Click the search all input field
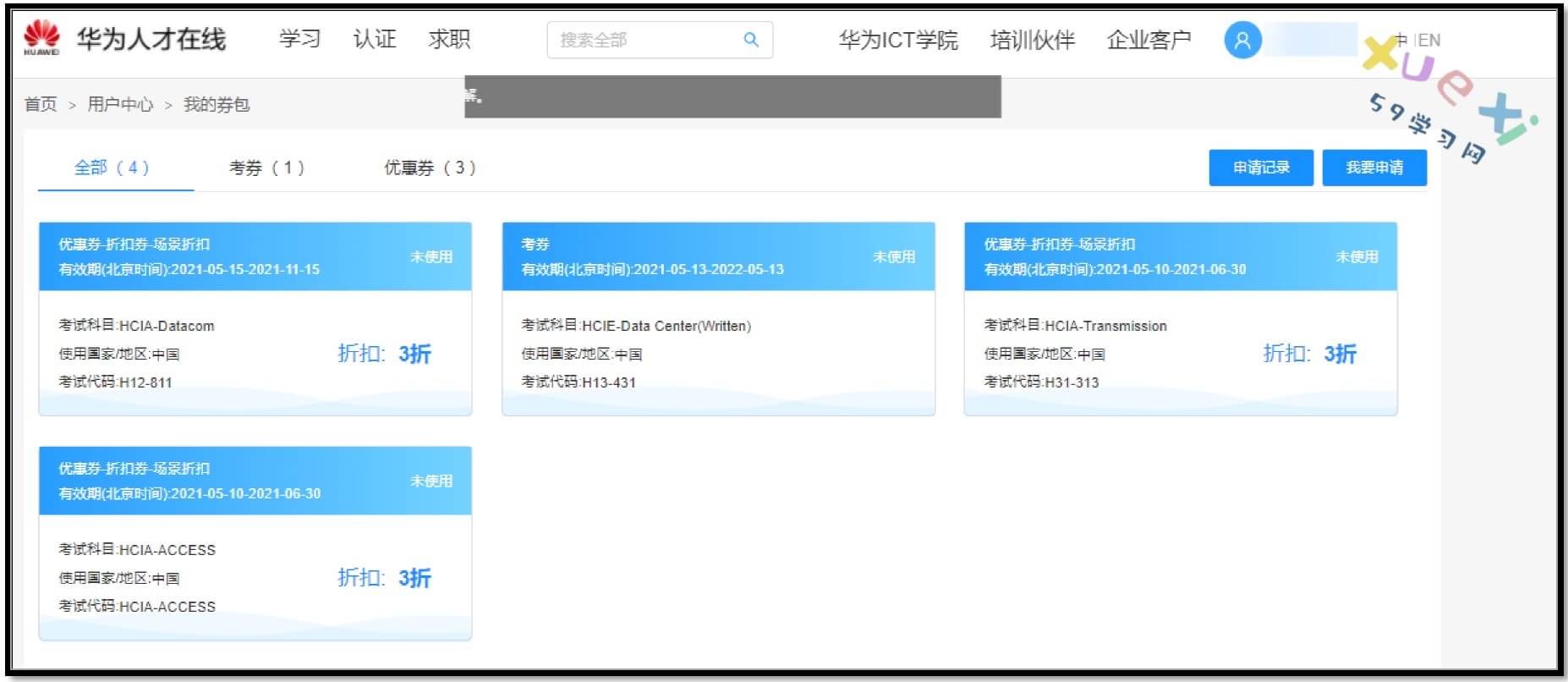The width and height of the screenshot is (1568, 682). point(647,40)
